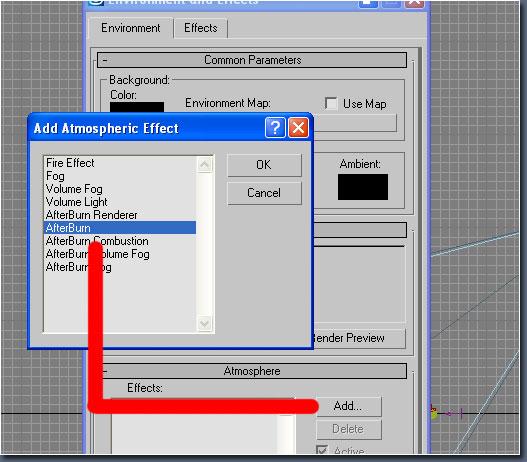
Task: Open the Ambient black color swatch
Action: [363, 187]
